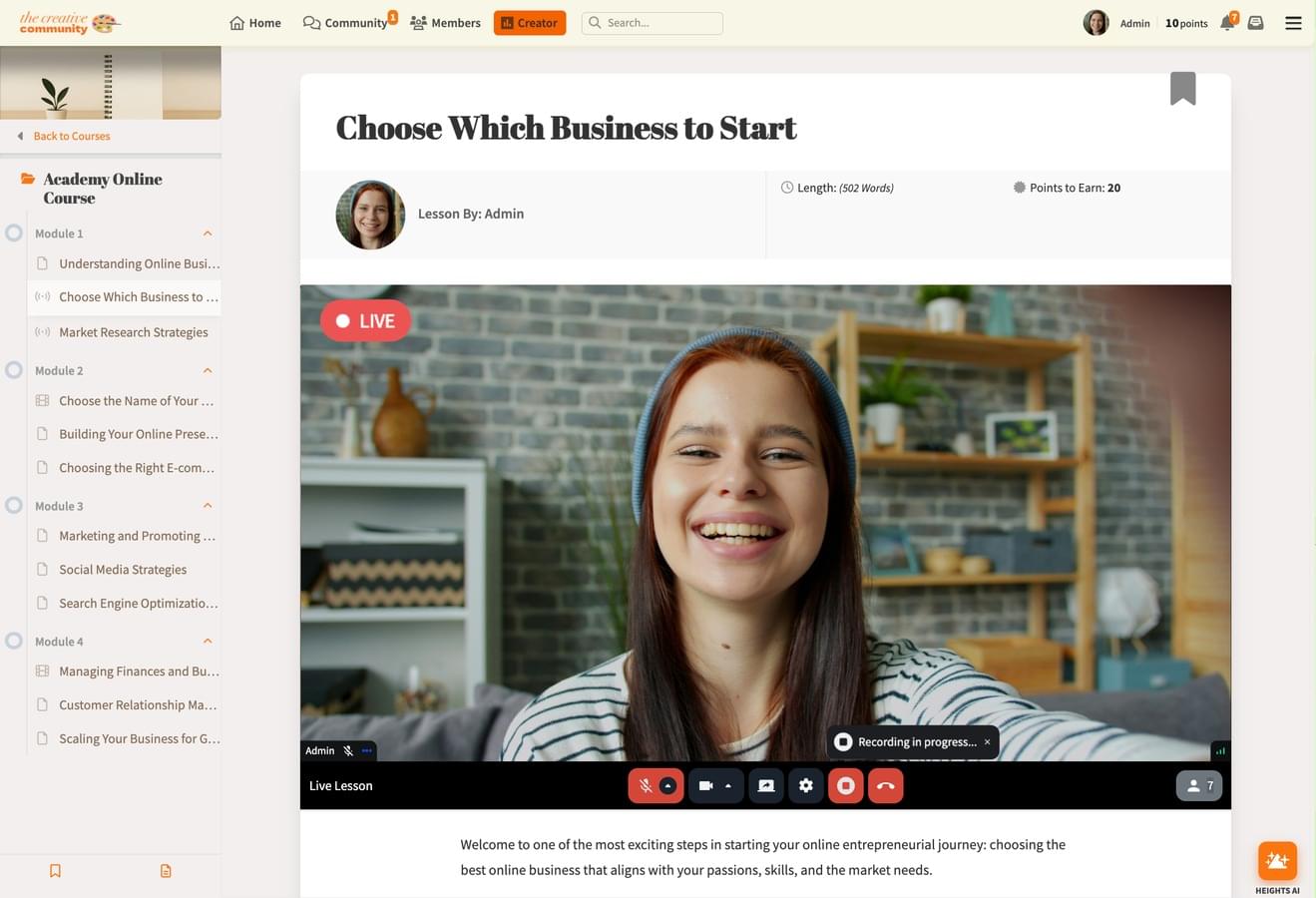Open the Community tab in the navigation

345,22
